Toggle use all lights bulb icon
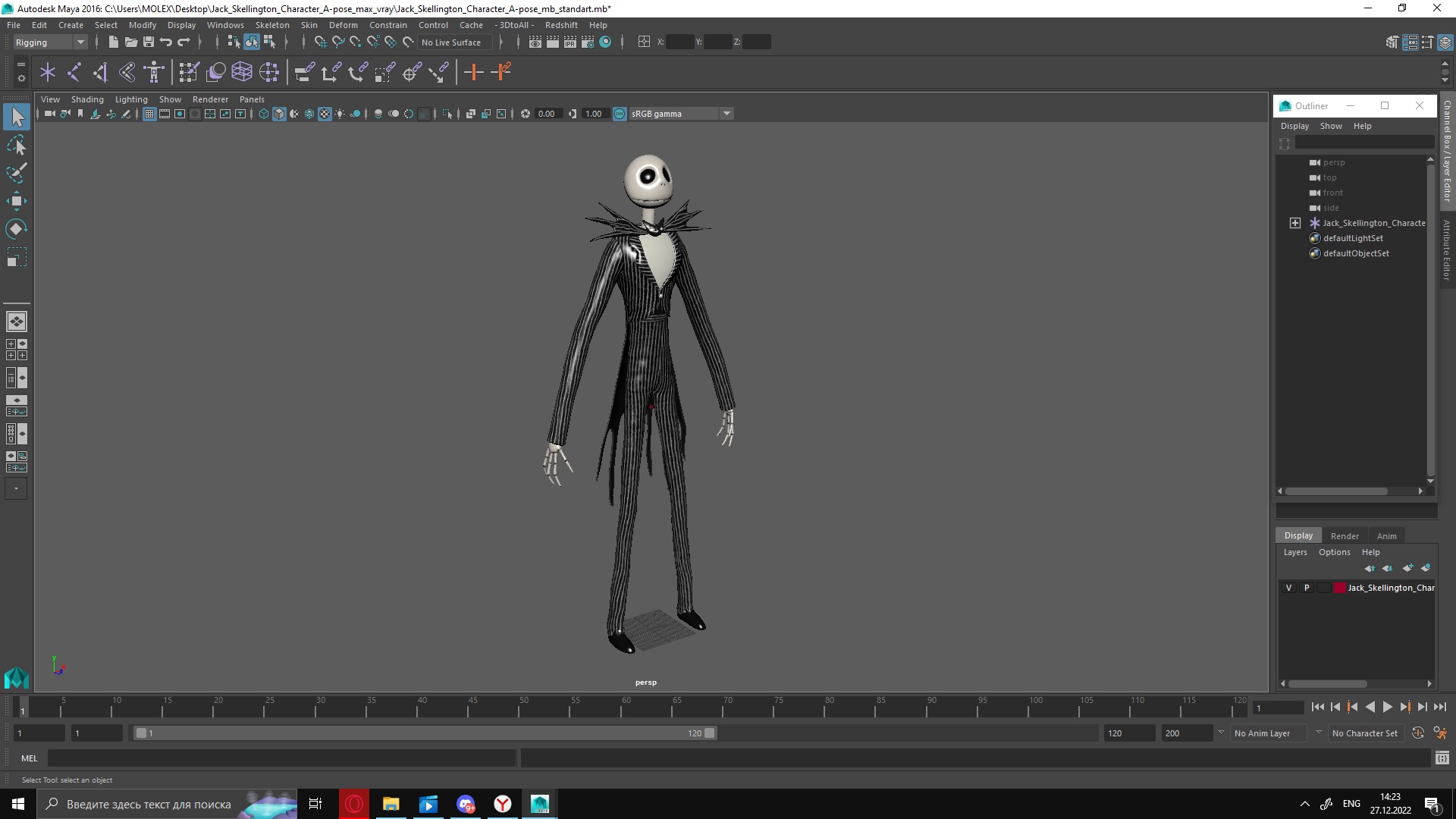The width and height of the screenshot is (1456, 819). pos(340,114)
